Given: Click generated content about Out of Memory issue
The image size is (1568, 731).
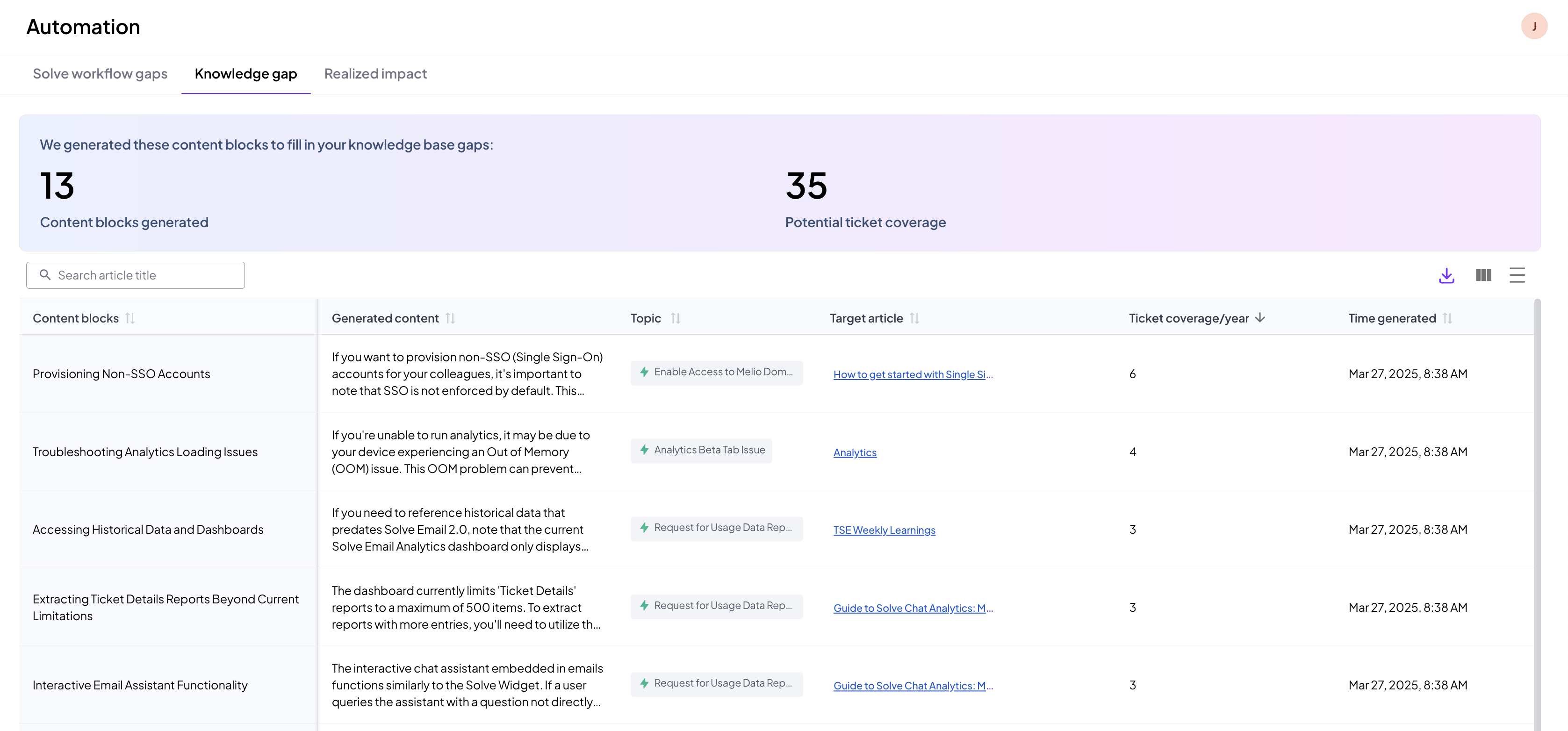Looking at the screenshot, I should (460, 451).
